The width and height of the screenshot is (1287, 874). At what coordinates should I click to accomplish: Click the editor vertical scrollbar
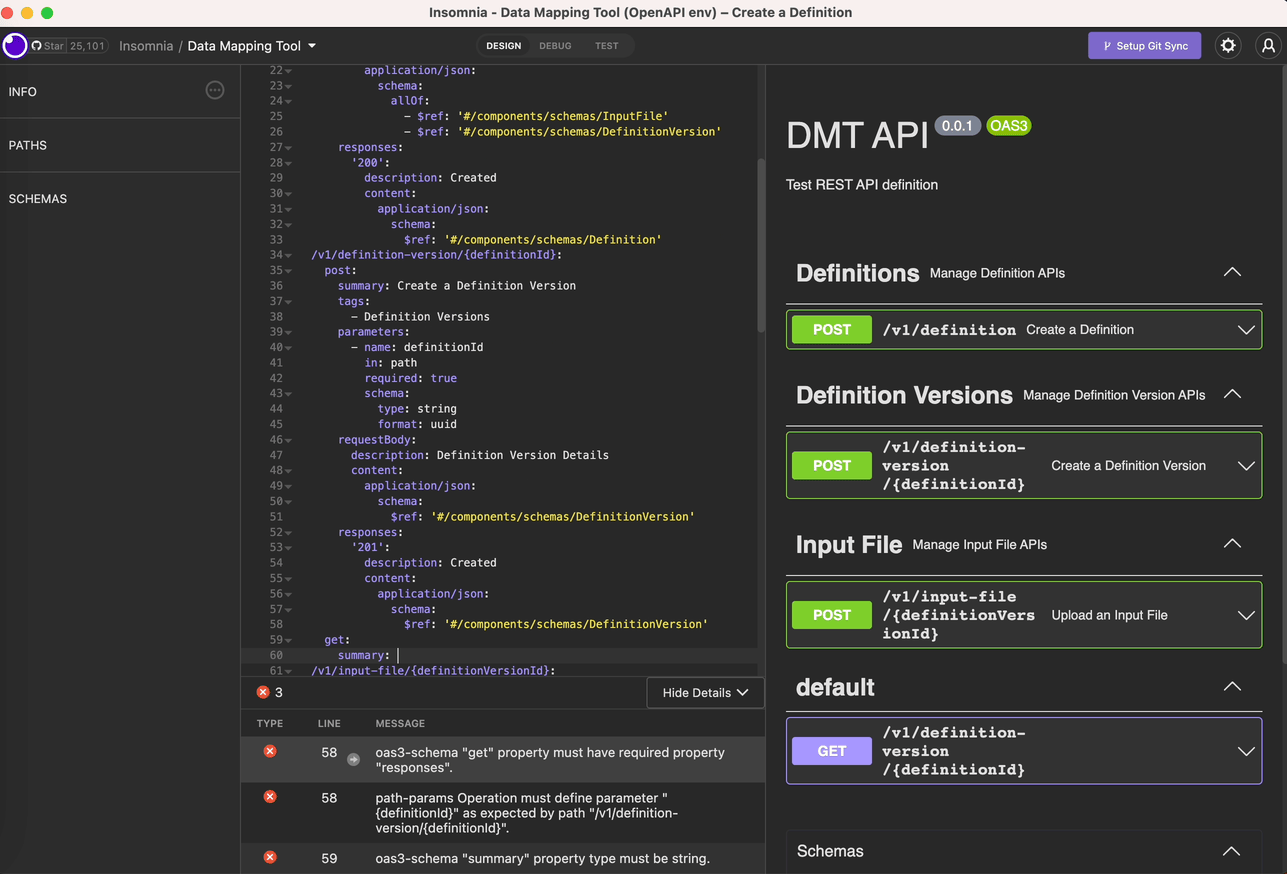761,245
